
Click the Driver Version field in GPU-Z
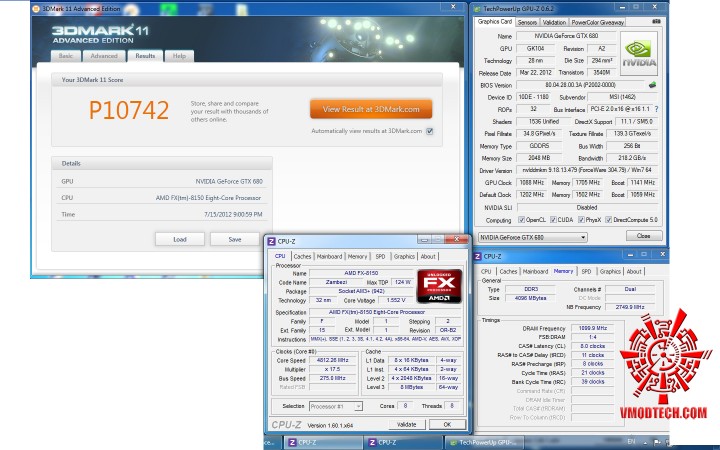point(587,170)
